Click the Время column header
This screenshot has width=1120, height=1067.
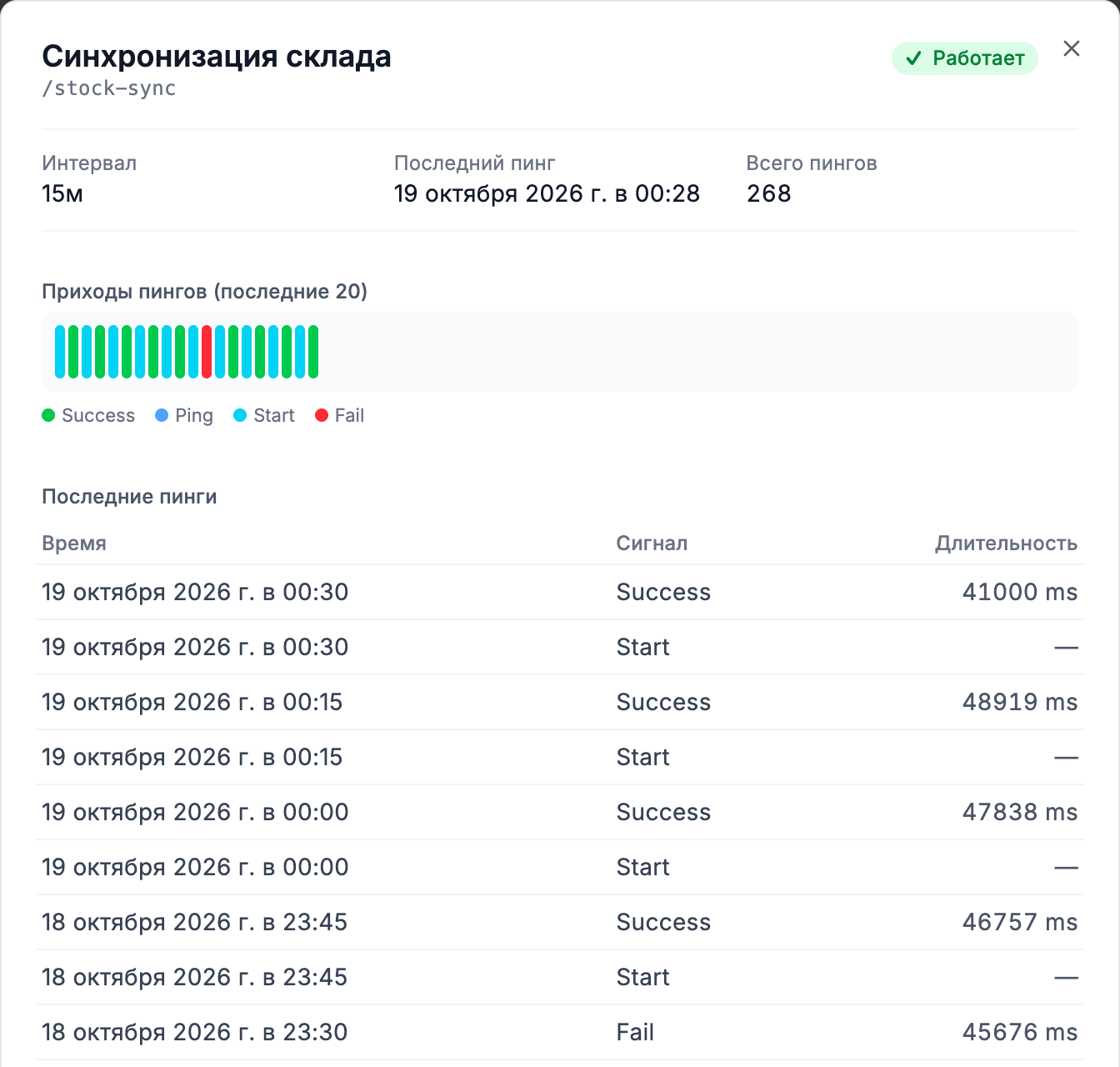pos(74,544)
